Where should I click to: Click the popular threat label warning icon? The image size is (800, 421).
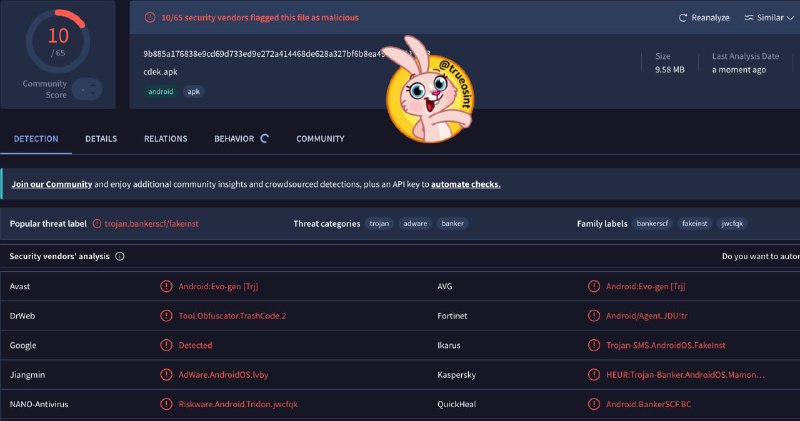[x=96, y=224]
